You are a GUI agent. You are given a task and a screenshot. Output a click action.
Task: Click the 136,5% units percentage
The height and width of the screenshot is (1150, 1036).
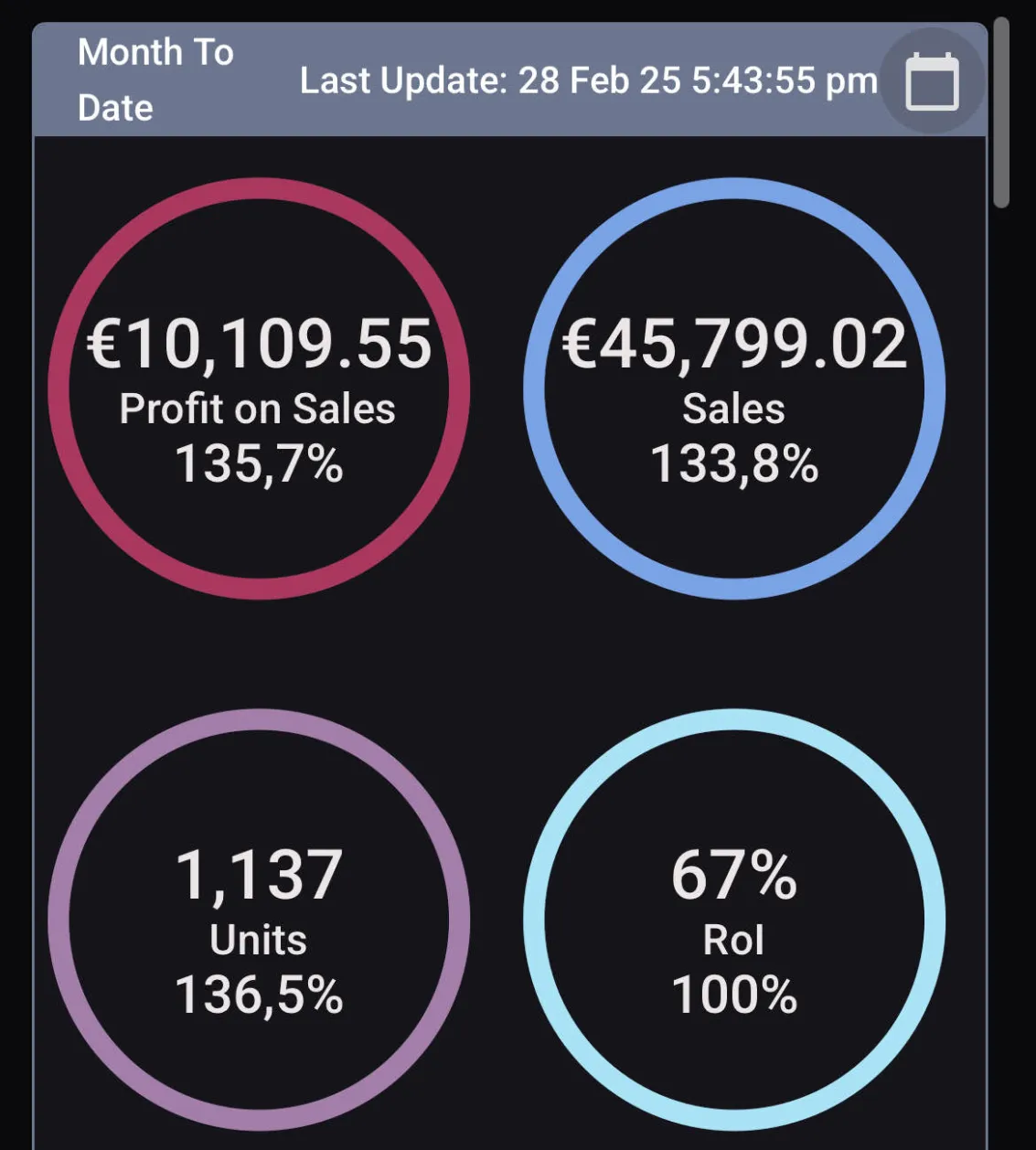259,995
